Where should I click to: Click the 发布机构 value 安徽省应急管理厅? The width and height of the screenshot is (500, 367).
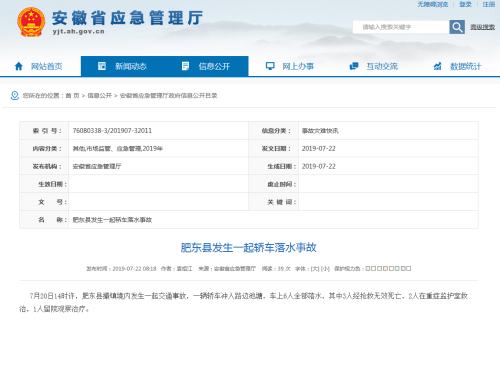97,166
